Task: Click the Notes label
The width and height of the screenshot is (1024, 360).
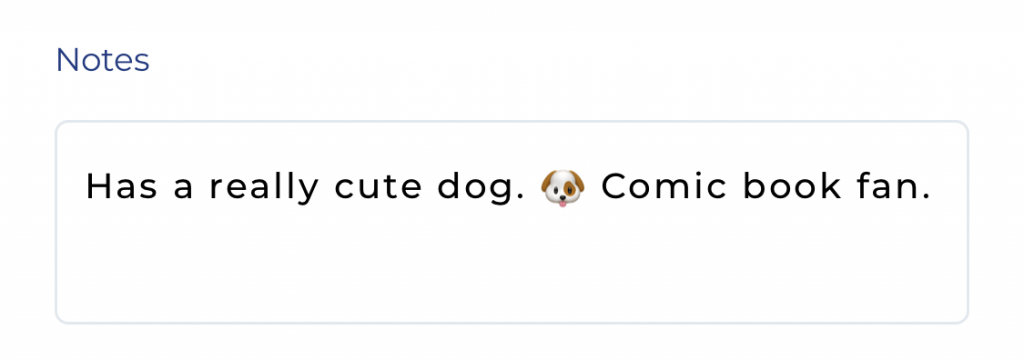Action: pyautogui.click(x=103, y=60)
